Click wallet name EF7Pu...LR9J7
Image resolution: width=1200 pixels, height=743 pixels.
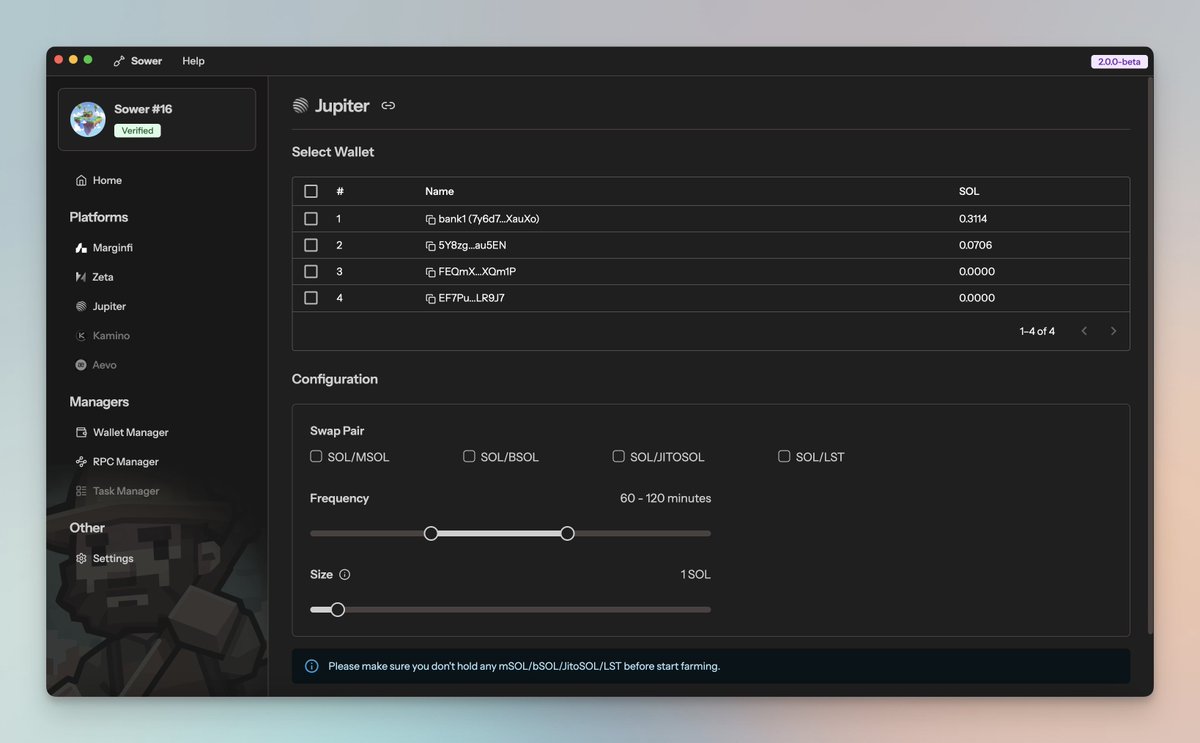click(x=471, y=298)
